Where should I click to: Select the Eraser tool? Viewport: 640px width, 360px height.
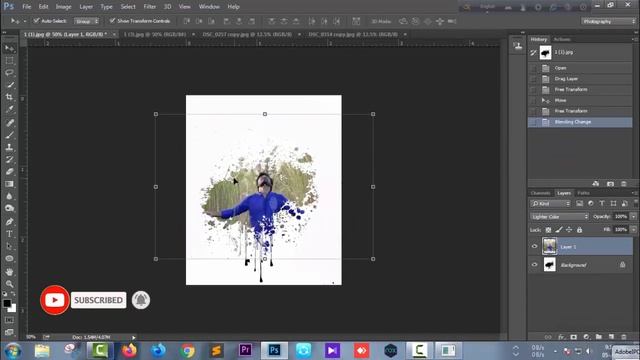click(9, 172)
